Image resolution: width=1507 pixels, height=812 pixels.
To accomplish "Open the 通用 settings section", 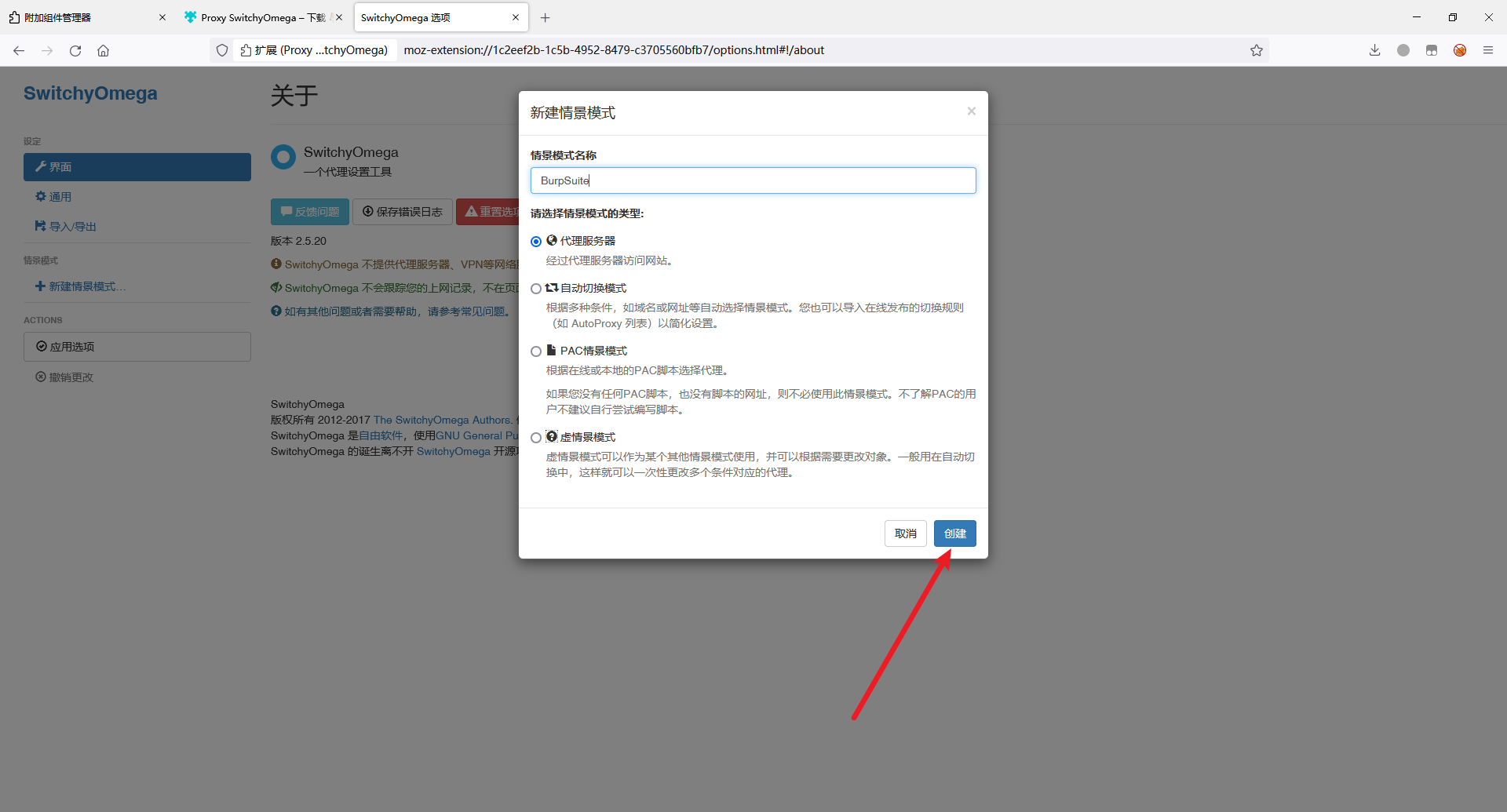I will point(137,197).
